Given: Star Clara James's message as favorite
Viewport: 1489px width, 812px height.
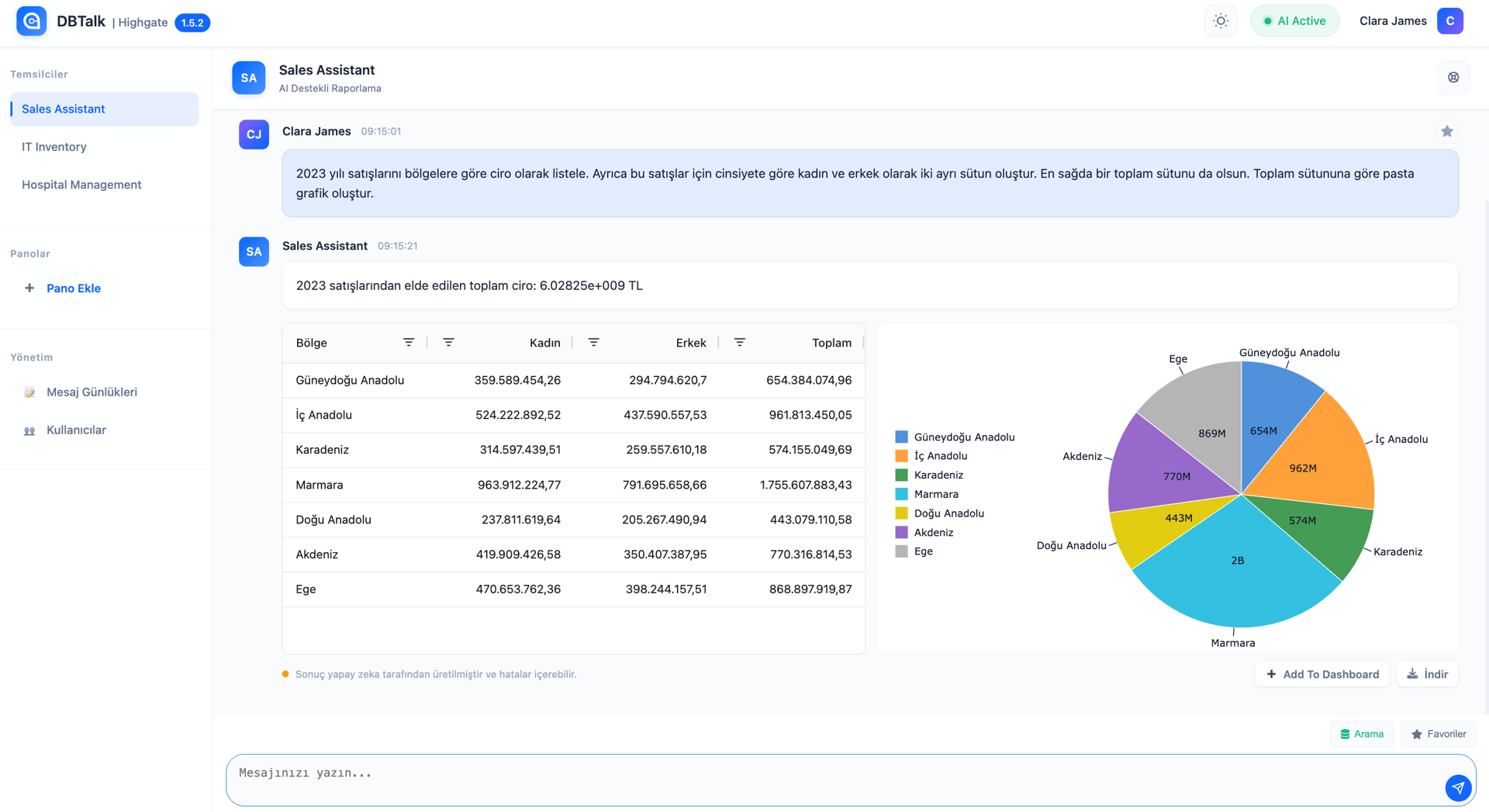Looking at the screenshot, I should [1447, 132].
